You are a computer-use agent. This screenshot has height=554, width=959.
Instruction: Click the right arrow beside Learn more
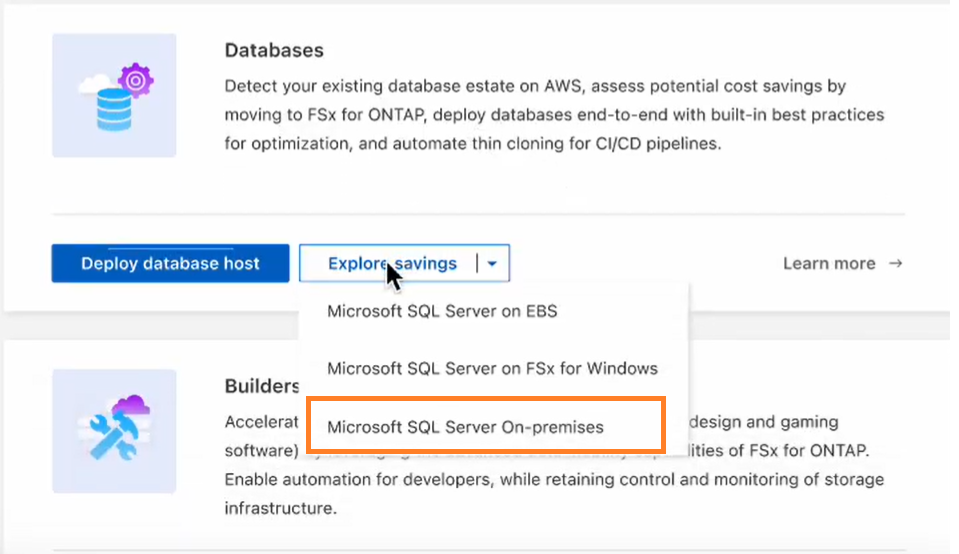tap(896, 263)
